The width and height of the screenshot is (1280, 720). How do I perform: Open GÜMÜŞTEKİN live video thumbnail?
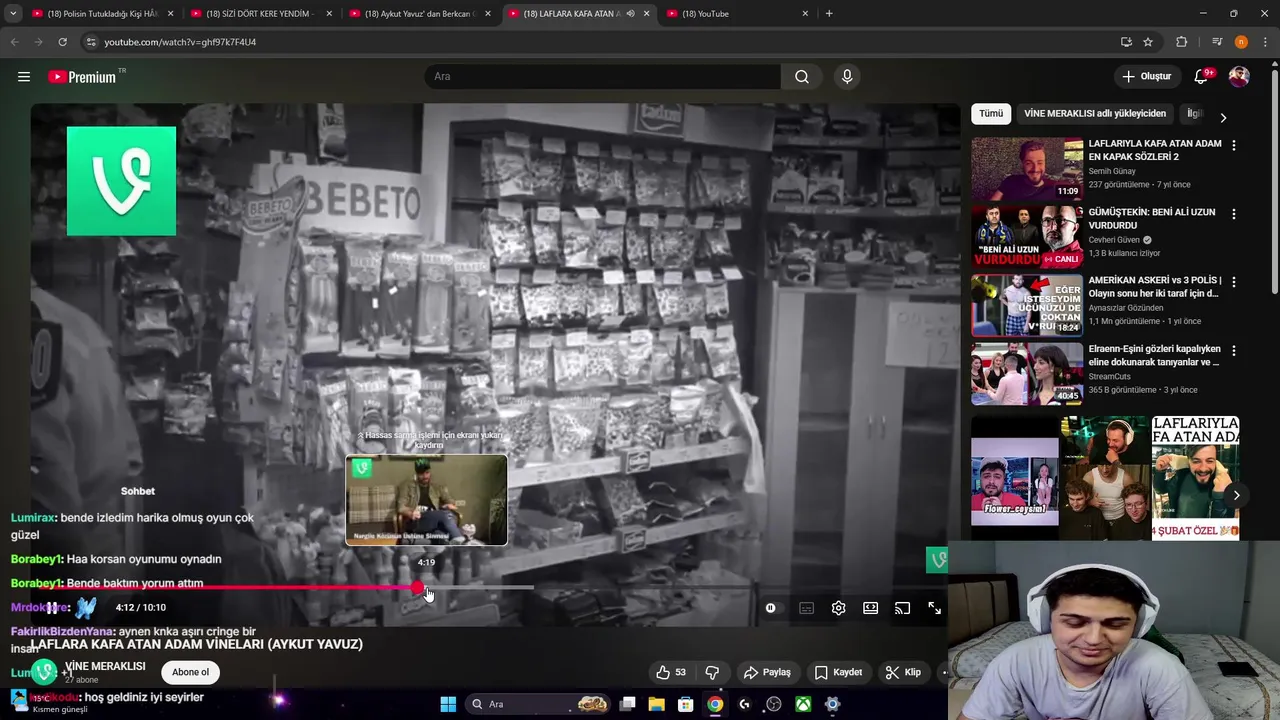[x=1027, y=238]
